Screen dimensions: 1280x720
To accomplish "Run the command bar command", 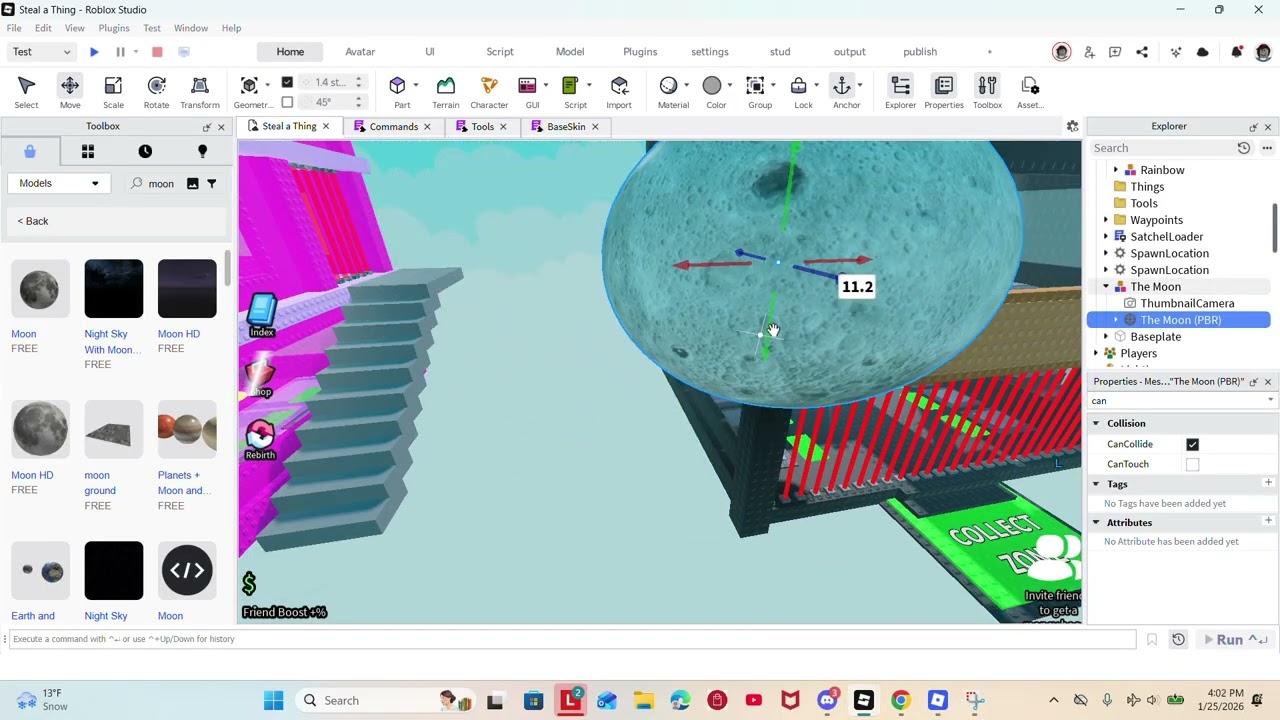I will pos(1236,640).
